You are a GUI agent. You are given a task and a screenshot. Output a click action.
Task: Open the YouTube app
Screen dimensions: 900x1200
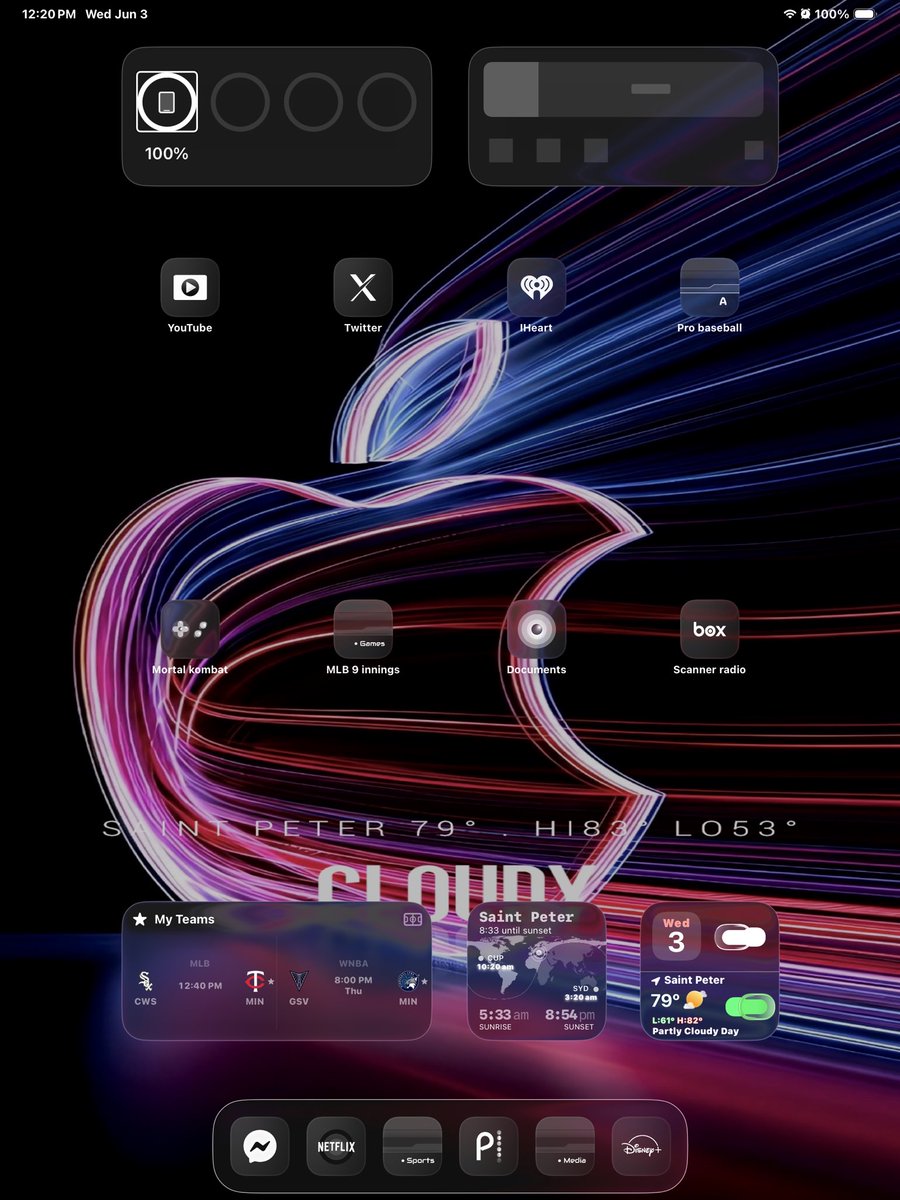tap(190, 288)
